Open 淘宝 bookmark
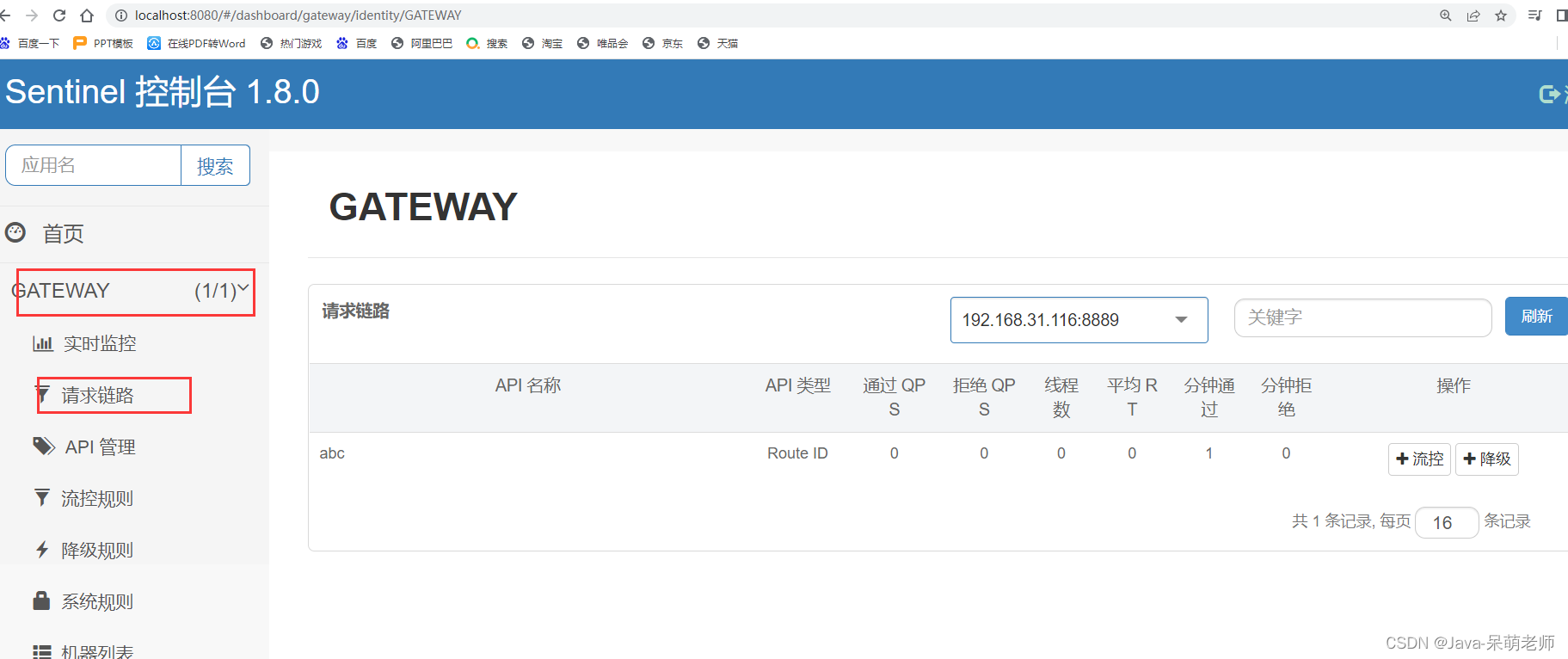 542,43
